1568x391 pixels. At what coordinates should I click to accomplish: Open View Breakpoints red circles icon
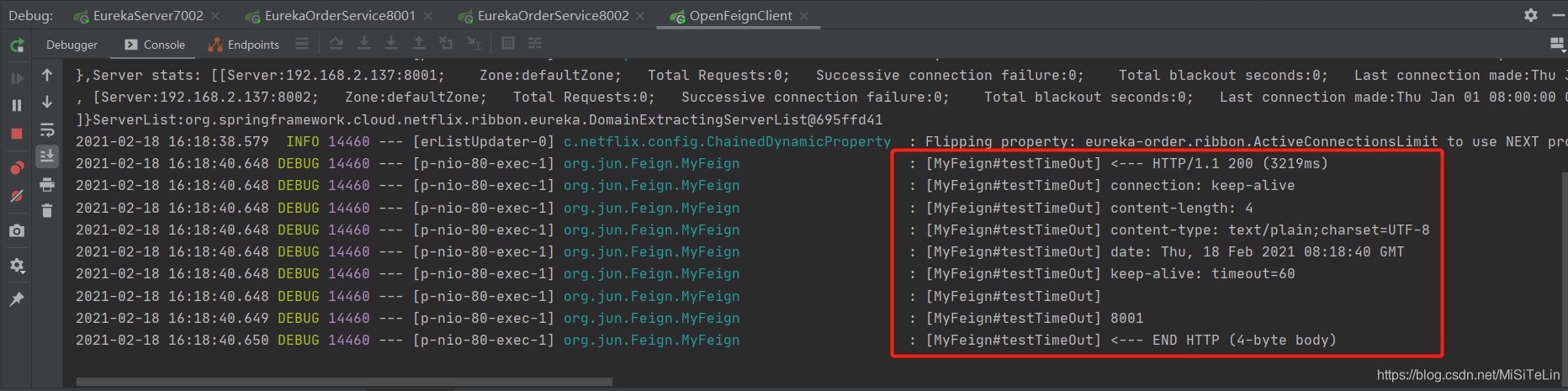tap(17, 167)
